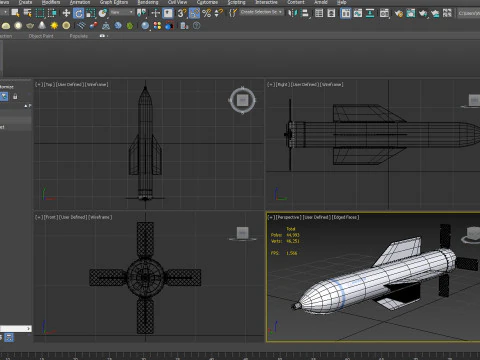This screenshot has height=360, width=480.
Task: Open the User Defined menu in Front viewport
Action: pyautogui.click(x=72, y=217)
